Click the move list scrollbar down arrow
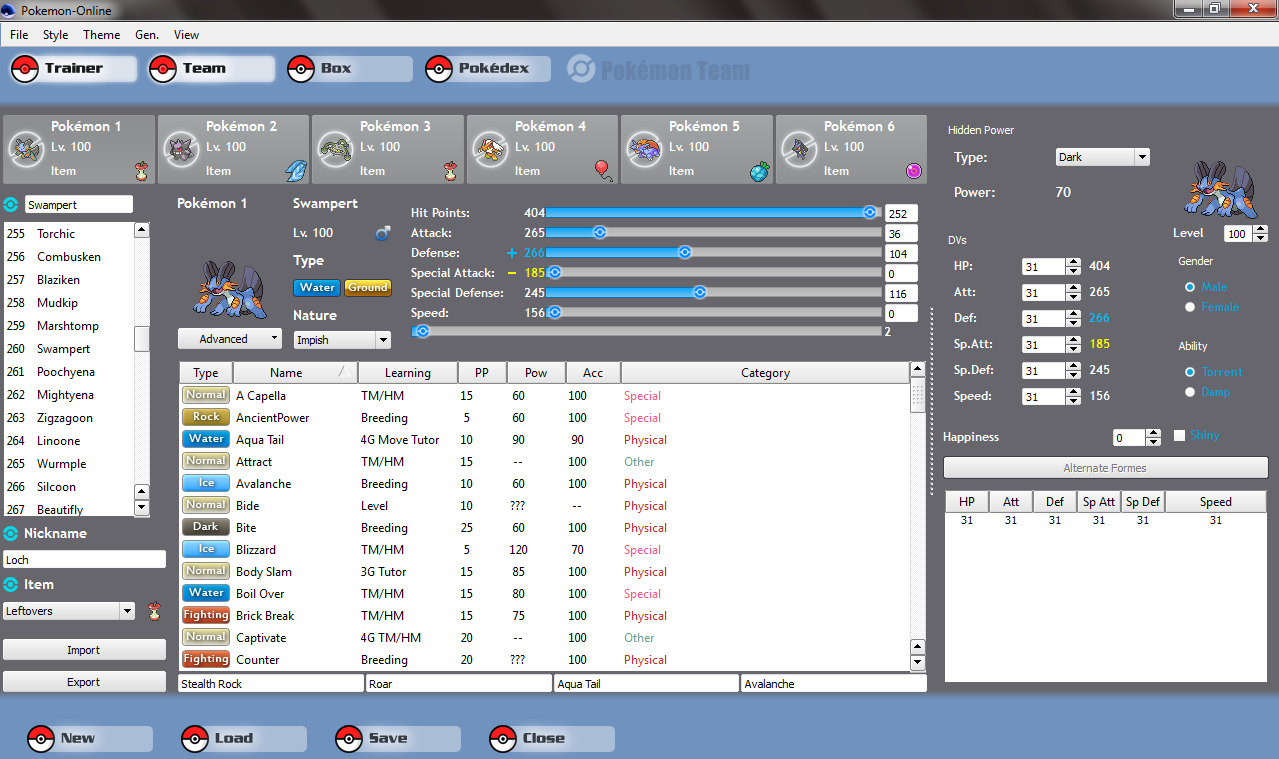Screen dimensions: 1279x759 [x=918, y=662]
